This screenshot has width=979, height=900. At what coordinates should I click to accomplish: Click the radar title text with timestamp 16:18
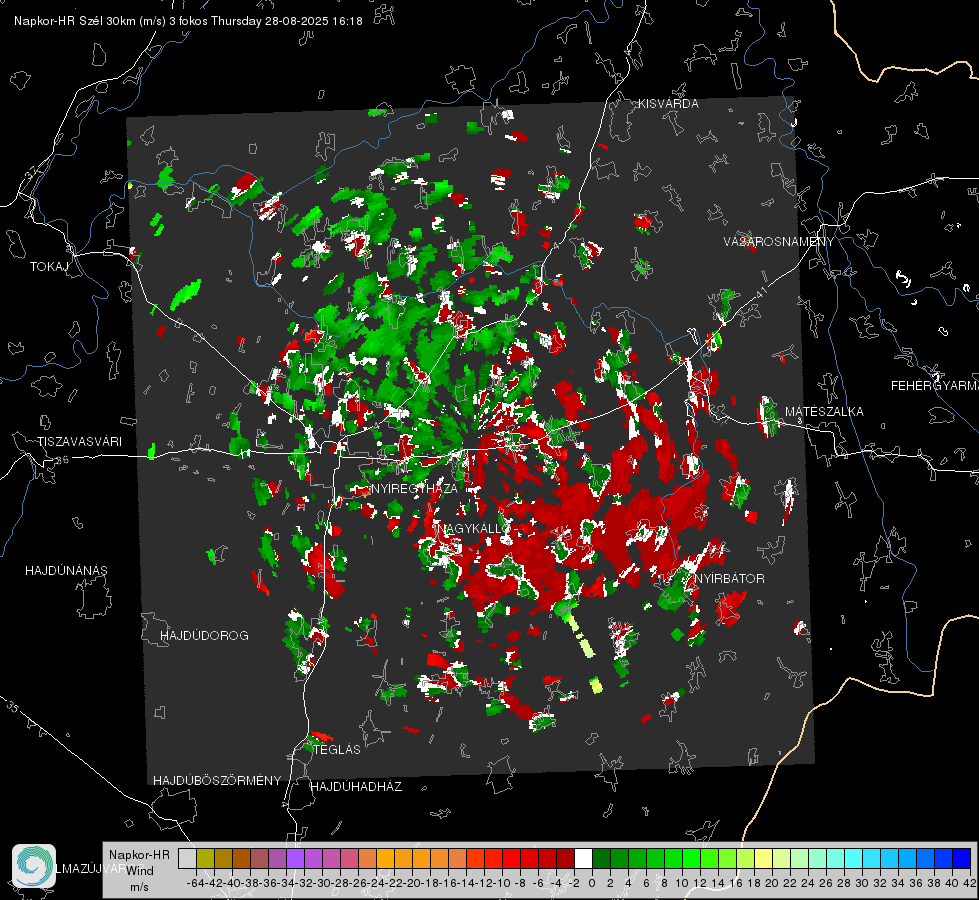188,21
